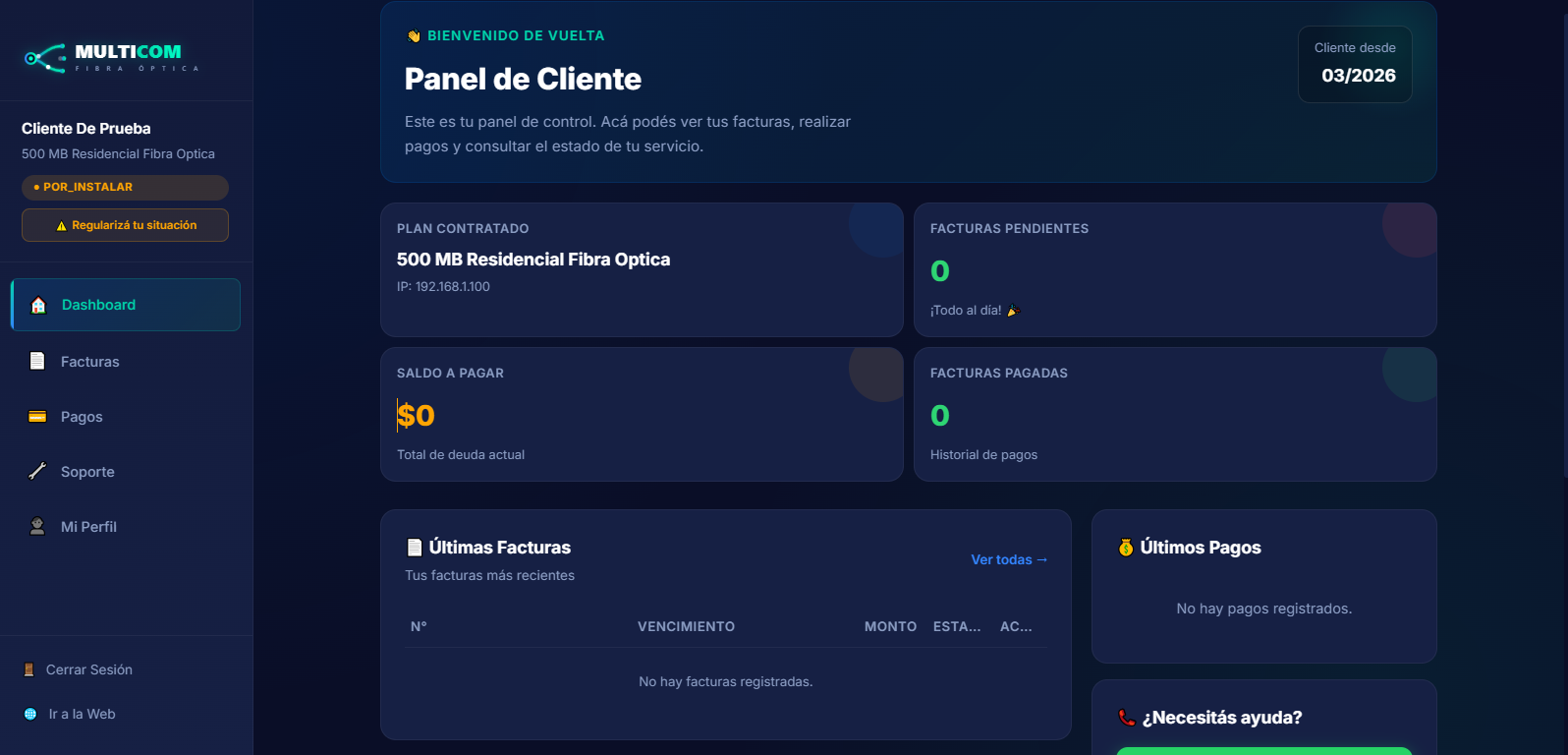The width and height of the screenshot is (1568, 755).
Task: Click the N° column header
Action: tap(419, 626)
